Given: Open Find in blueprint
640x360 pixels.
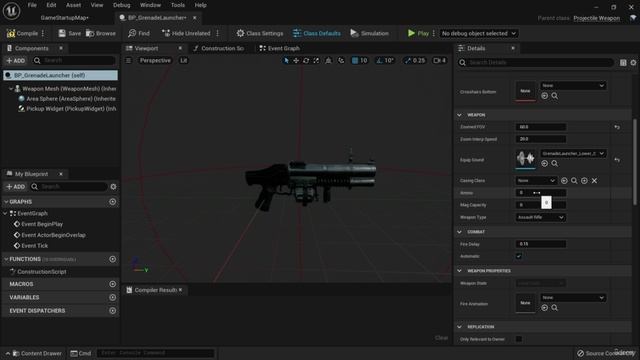Looking at the screenshot, I should (x=139, y=33).
